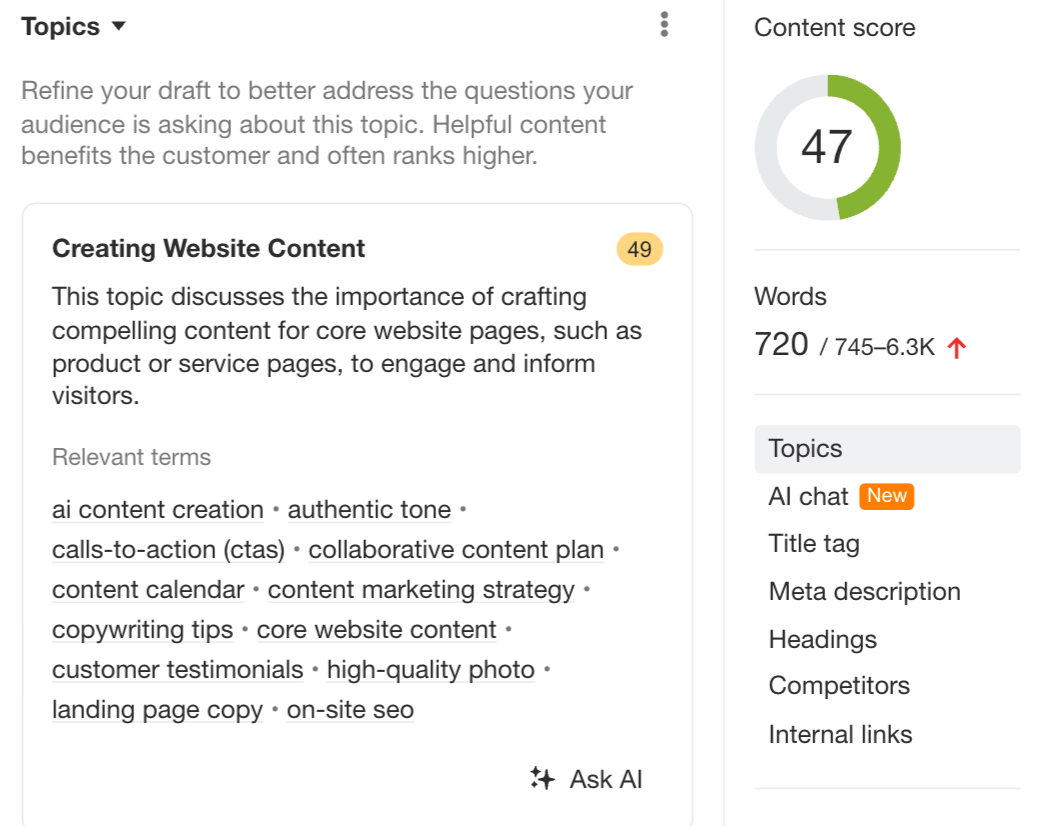
Task: Open the Meta description section
Action: (x=864, y=591)
